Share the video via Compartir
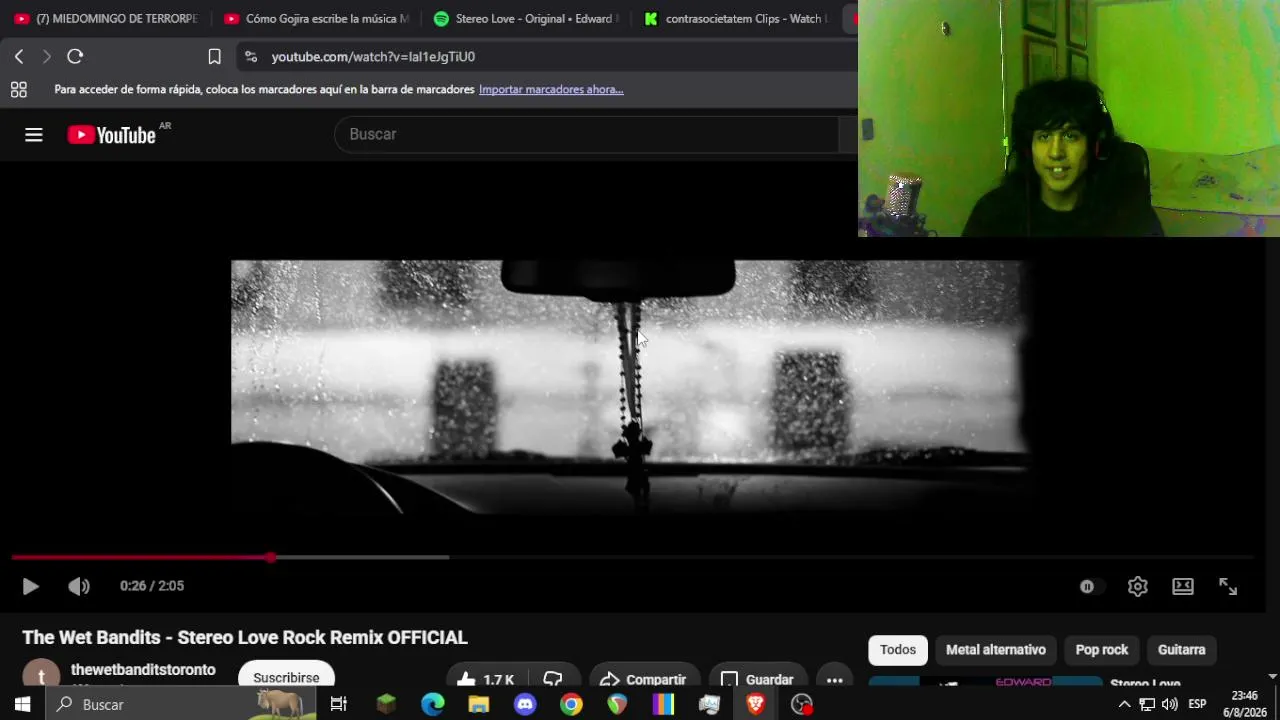Viewport: 1280px width, 720px height. (x=645, y=679)
